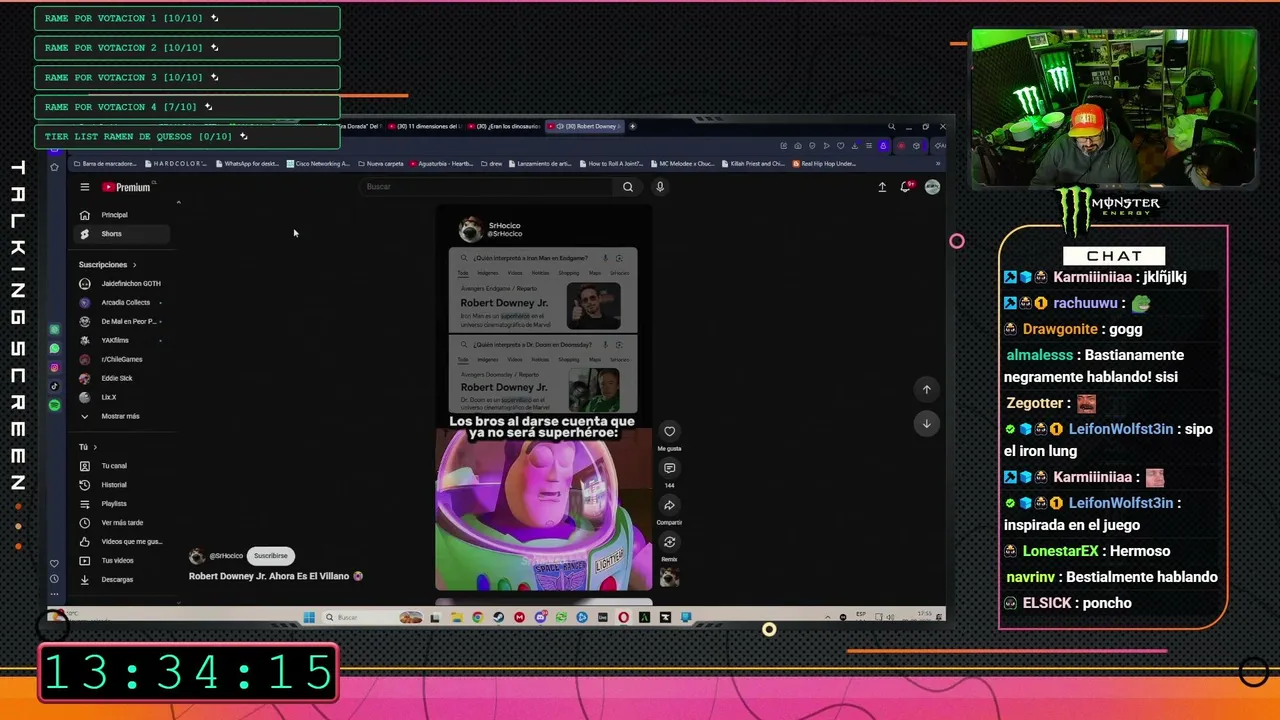This screenshot has height=720, width=1280.
Task: Open the Windows Start button
Action: [309, 617]
